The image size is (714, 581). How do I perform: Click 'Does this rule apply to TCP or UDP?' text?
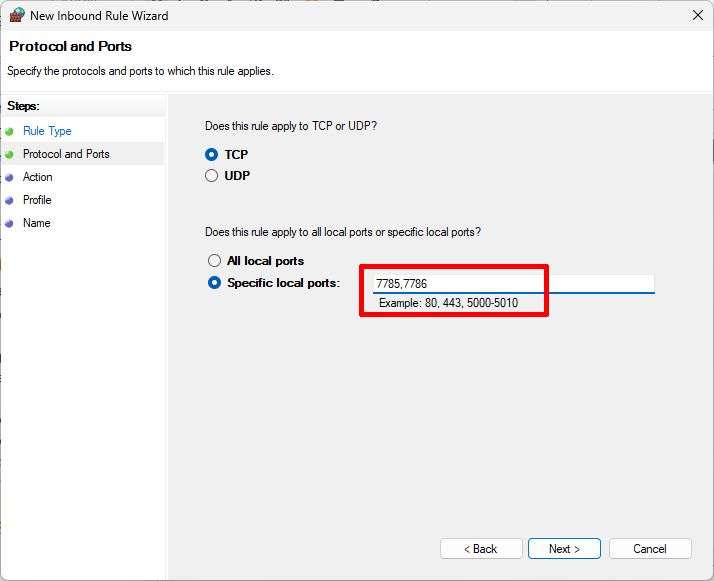(291, 126)
